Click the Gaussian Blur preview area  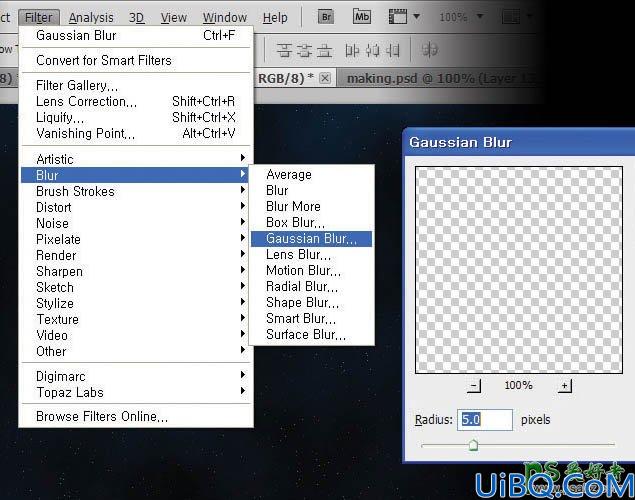519,270
